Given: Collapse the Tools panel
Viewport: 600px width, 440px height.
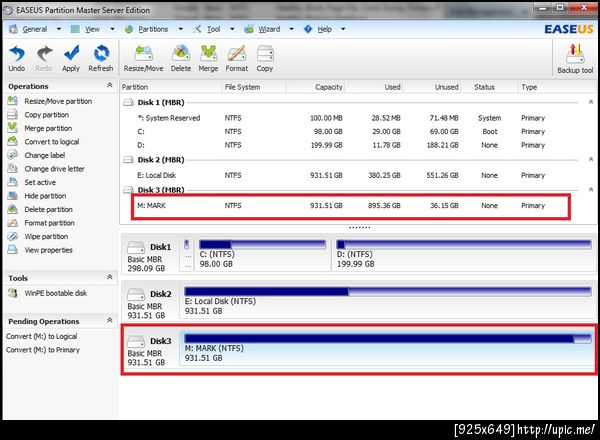Looking at the screenshot, I should [110, 277].
